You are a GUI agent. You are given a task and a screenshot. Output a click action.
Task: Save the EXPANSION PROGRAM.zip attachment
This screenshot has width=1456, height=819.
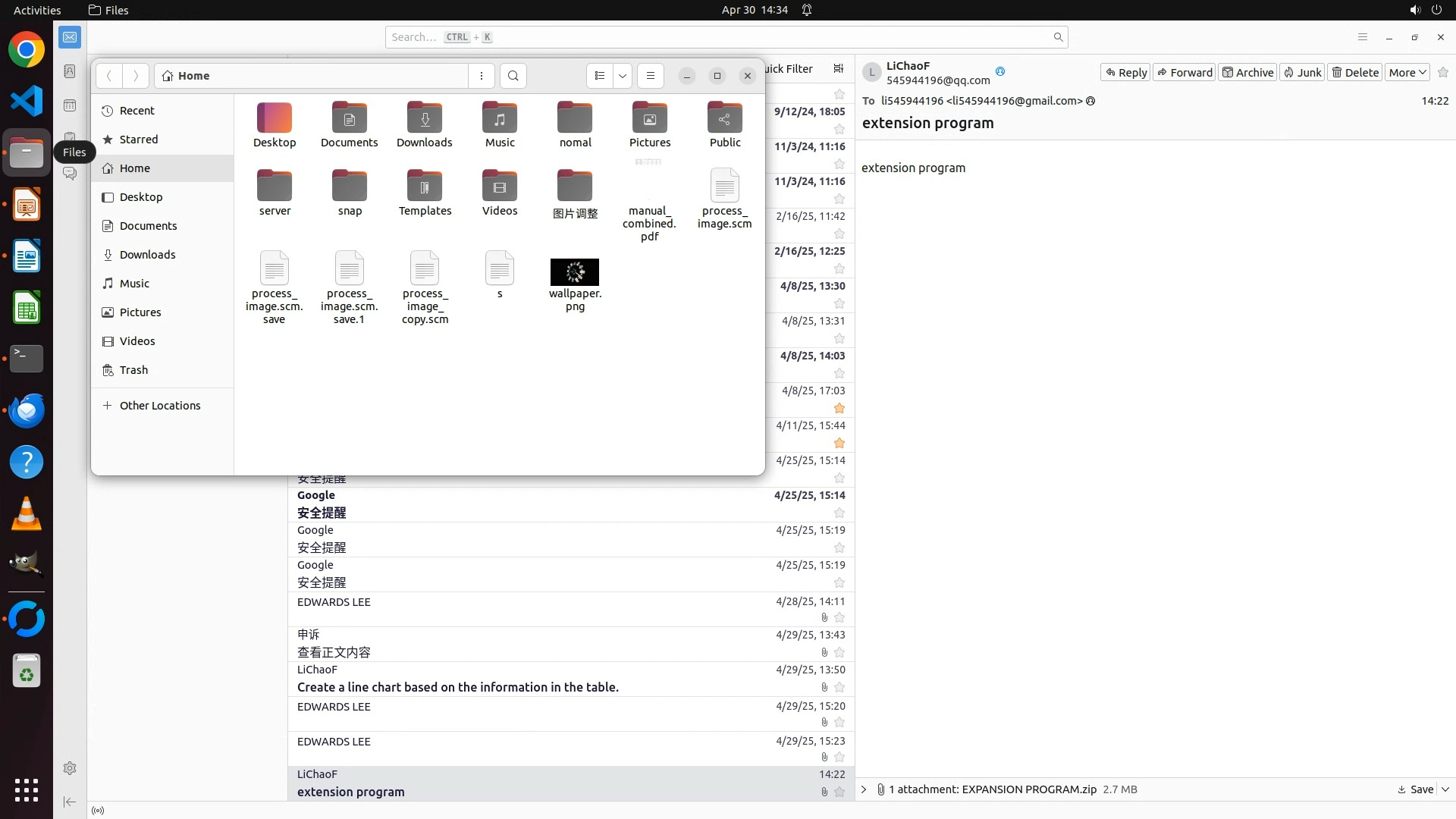[1416, 789]
